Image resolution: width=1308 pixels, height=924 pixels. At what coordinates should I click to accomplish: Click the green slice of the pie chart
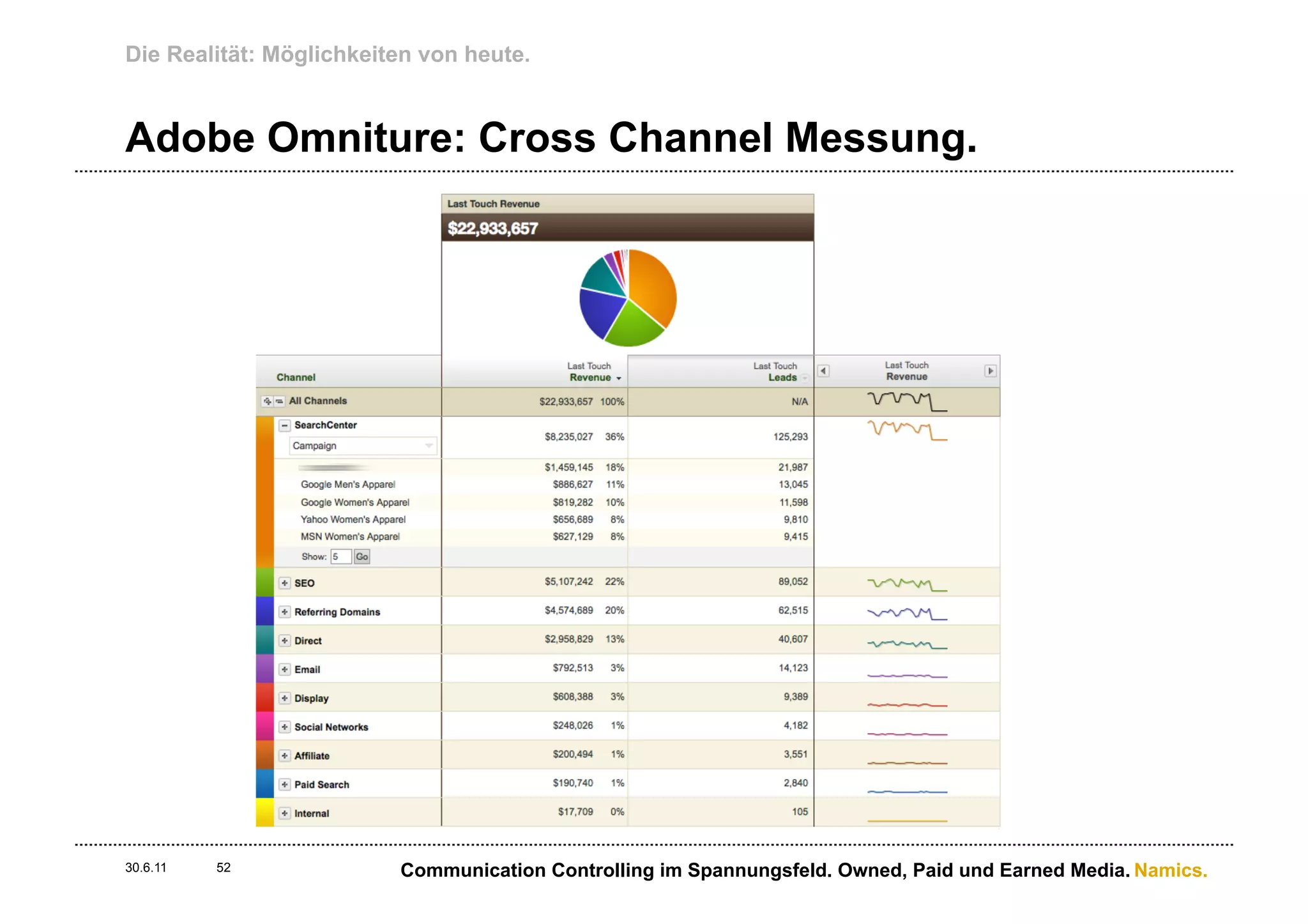tap(635, 326)
